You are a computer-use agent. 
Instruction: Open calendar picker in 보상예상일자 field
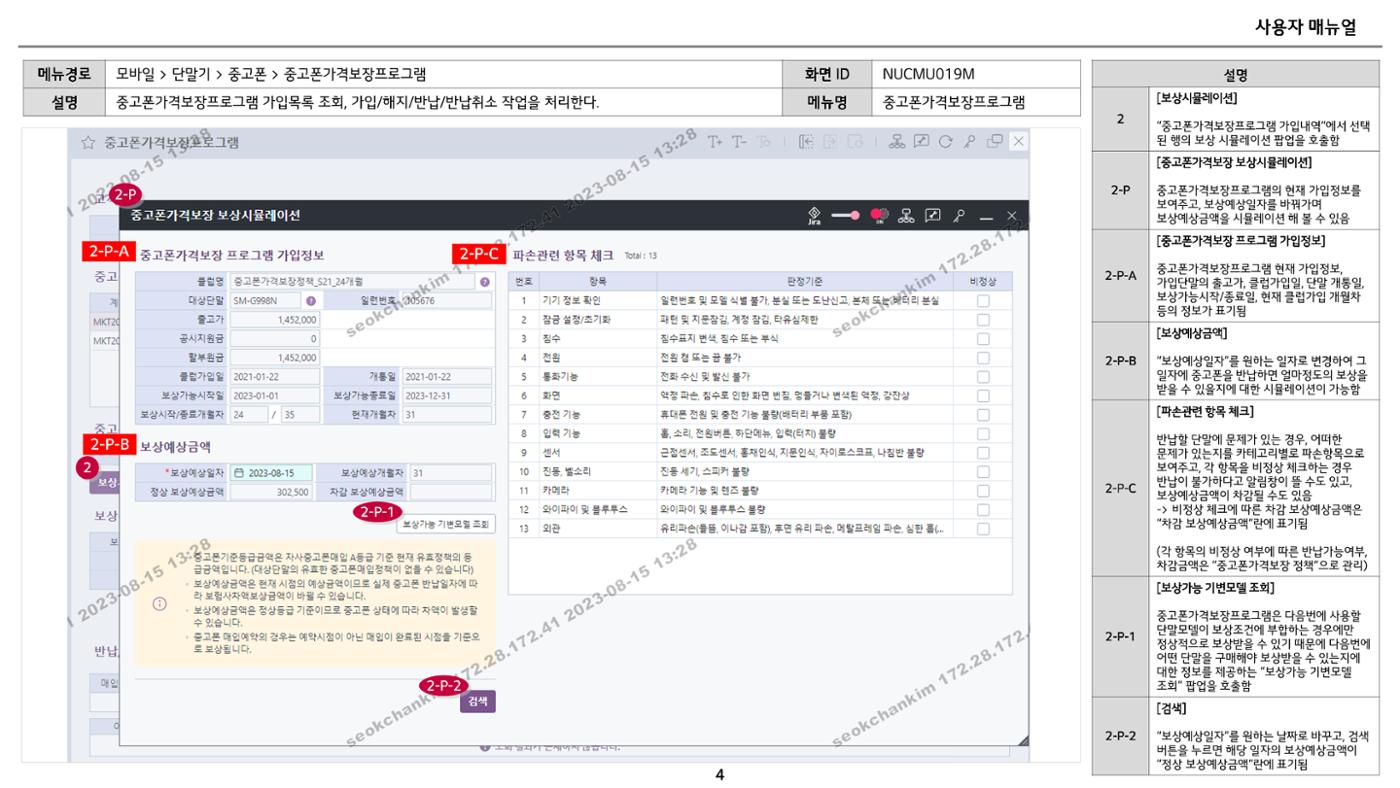tap(239, 473)
